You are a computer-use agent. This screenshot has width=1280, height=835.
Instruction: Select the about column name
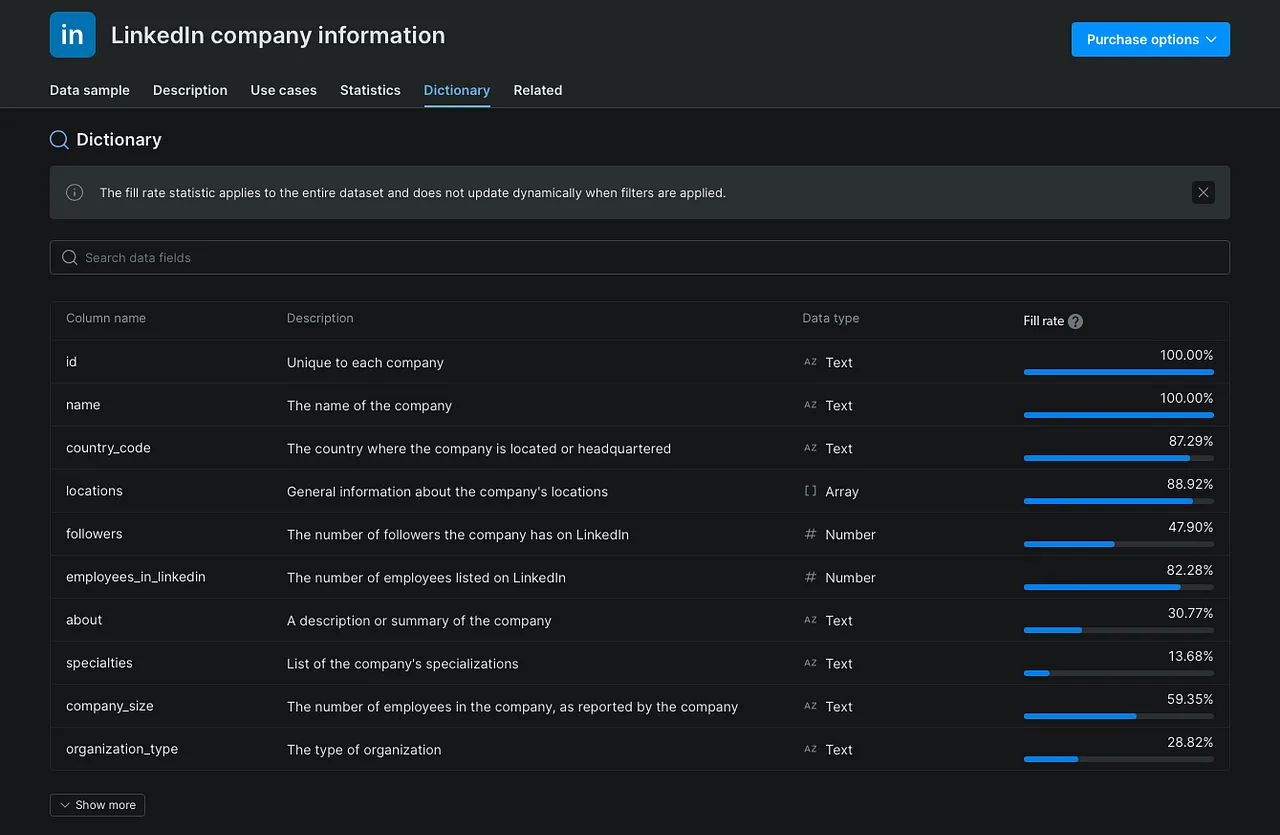(x=84, y=620)
